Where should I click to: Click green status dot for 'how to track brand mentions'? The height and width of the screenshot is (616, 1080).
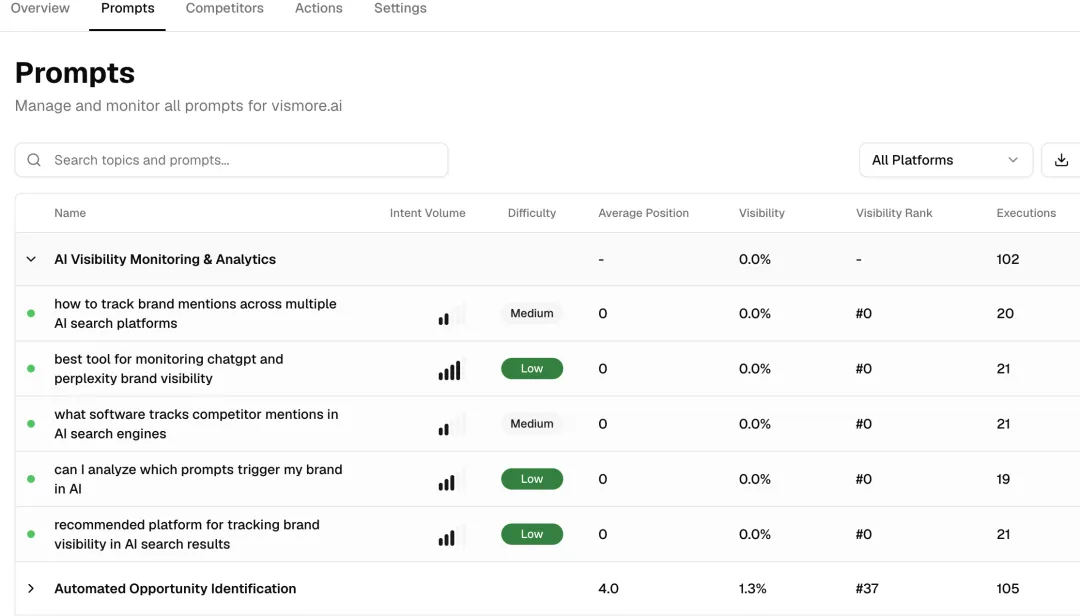[31, 313]
